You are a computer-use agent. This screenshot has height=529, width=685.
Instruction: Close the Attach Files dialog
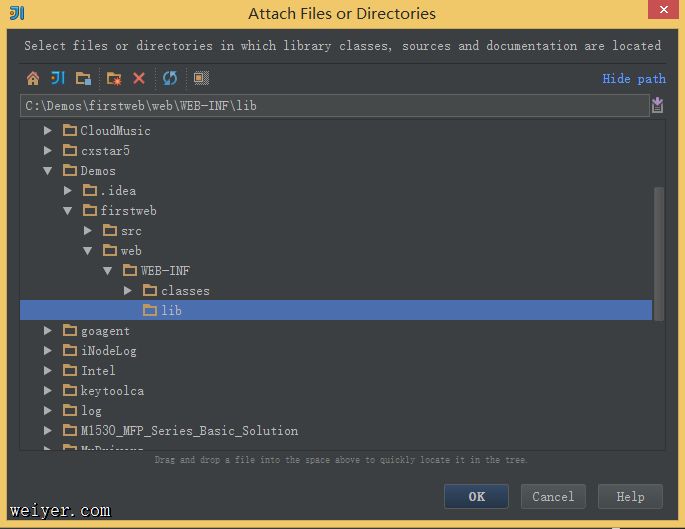tap(663, 9)
